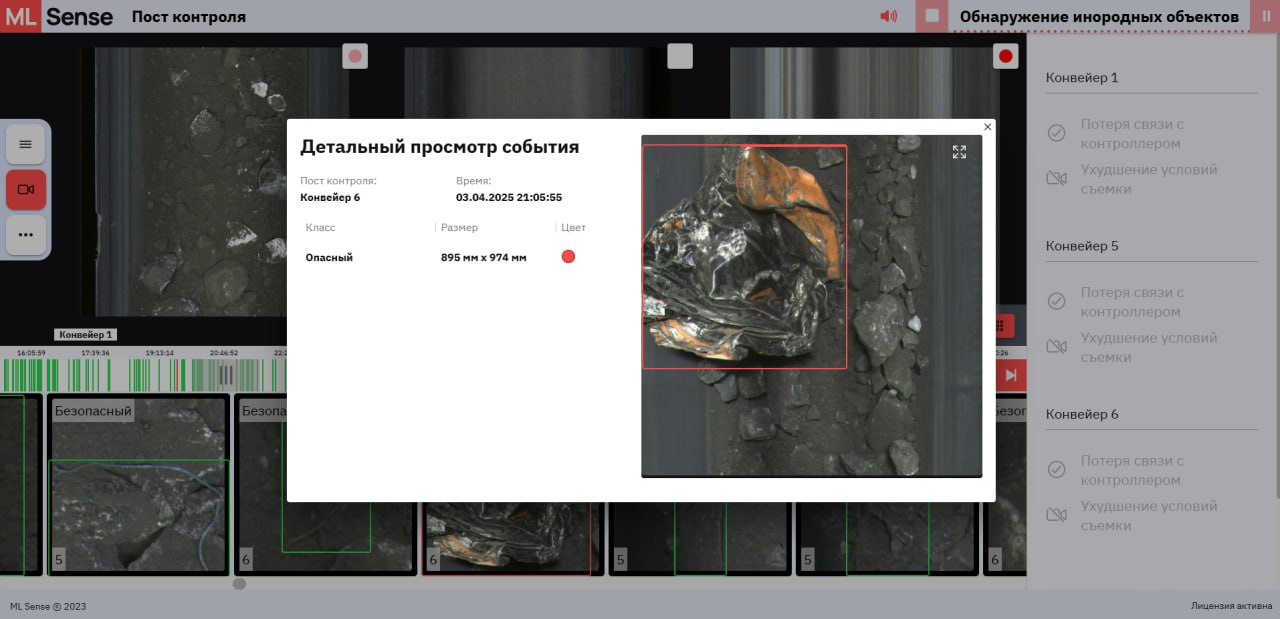Pause detection with the top-right pause icon

tap(1266, 16)
